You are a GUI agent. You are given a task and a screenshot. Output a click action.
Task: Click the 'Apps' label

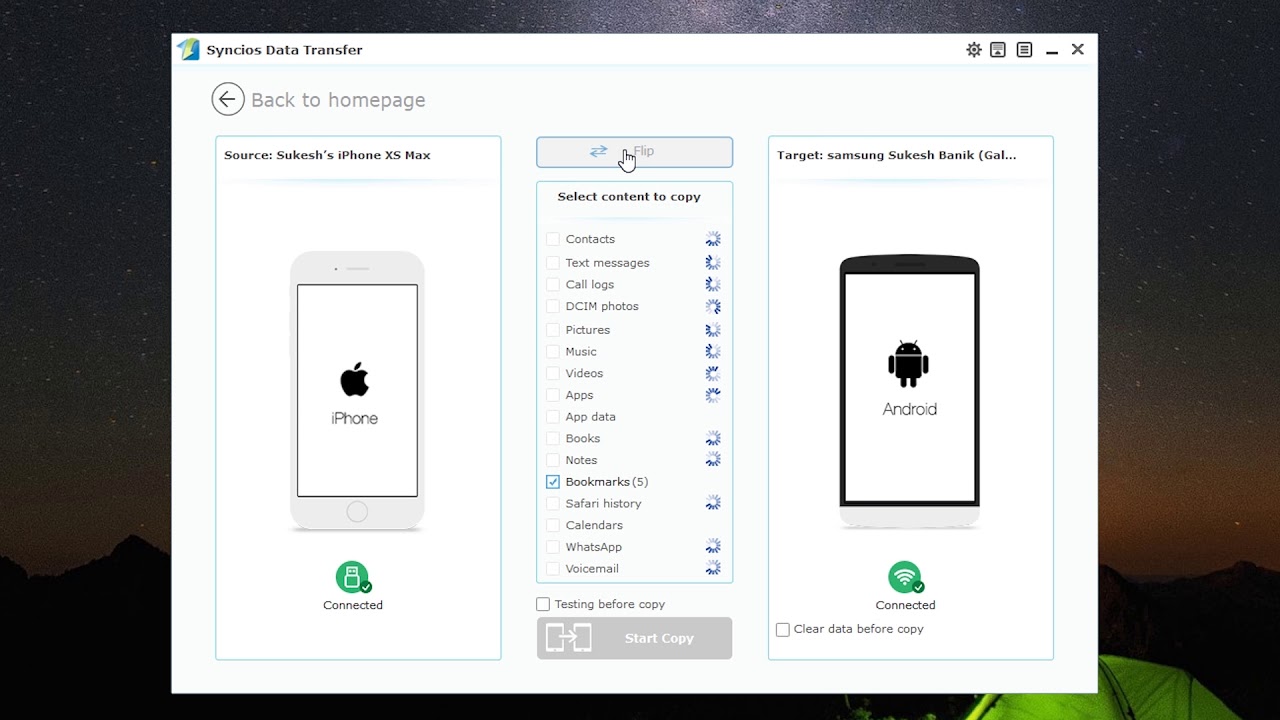(x=579, y=396)
